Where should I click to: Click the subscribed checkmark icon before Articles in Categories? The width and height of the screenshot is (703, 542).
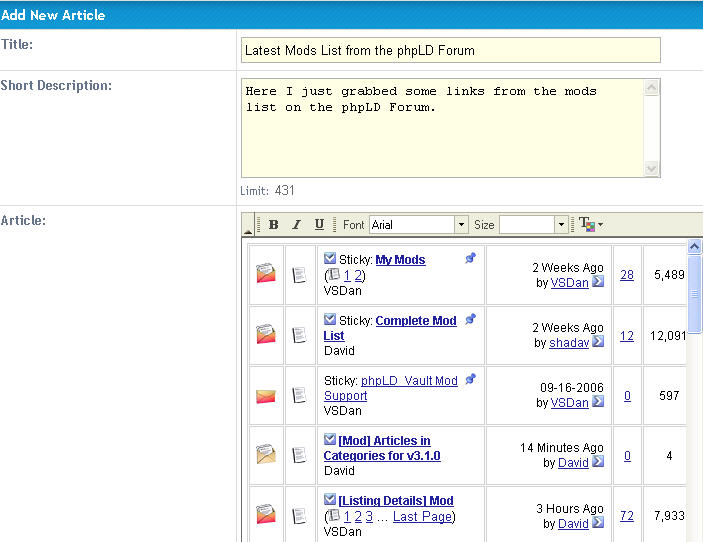[x=330, y=439]
